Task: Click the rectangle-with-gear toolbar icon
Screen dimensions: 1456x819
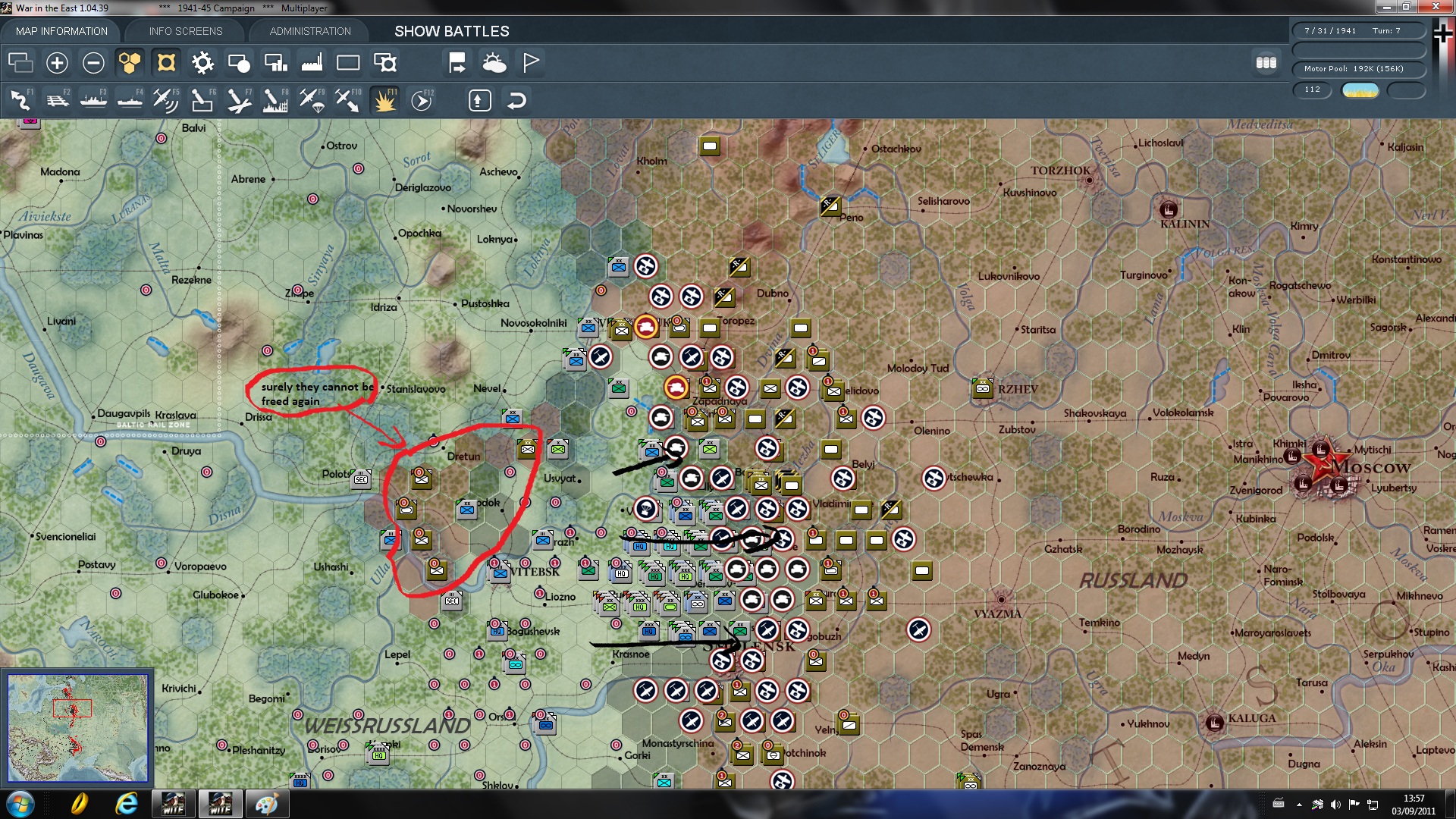Action: point(384,62)
